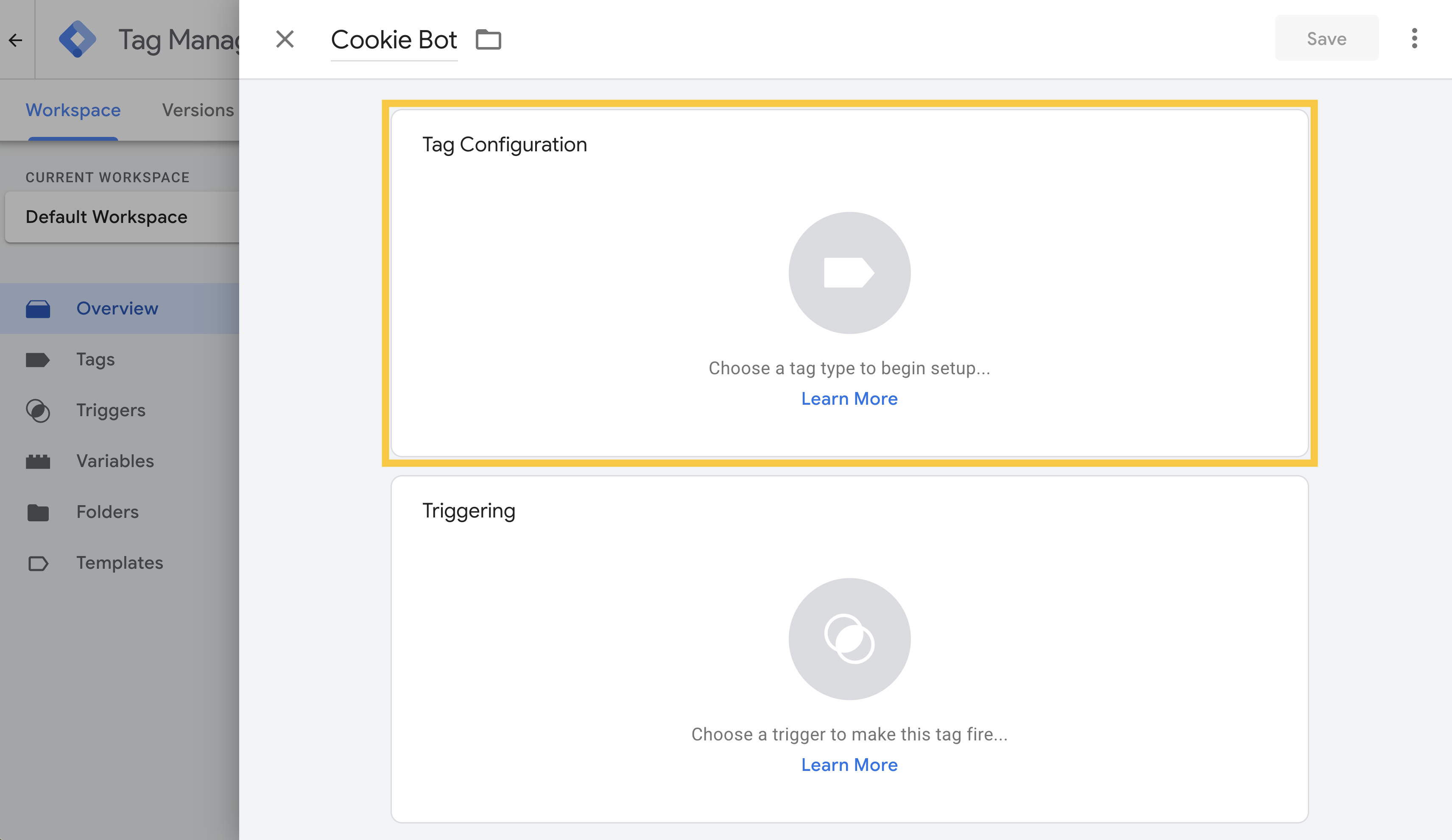Open Learn More under tag type setup

pos(849,398)
